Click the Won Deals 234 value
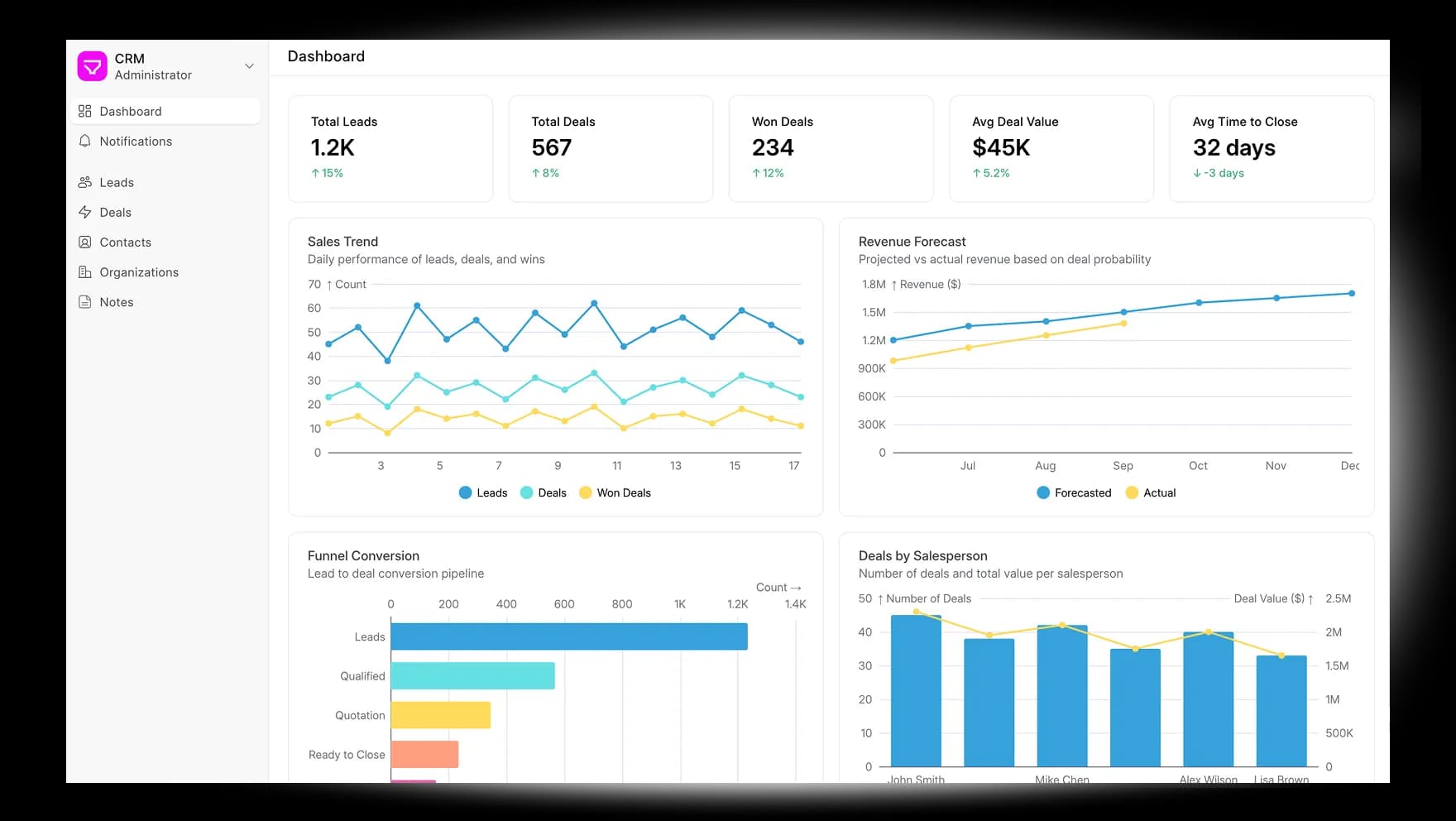Viewport: 1456px width, 821px height. [773, 147]
